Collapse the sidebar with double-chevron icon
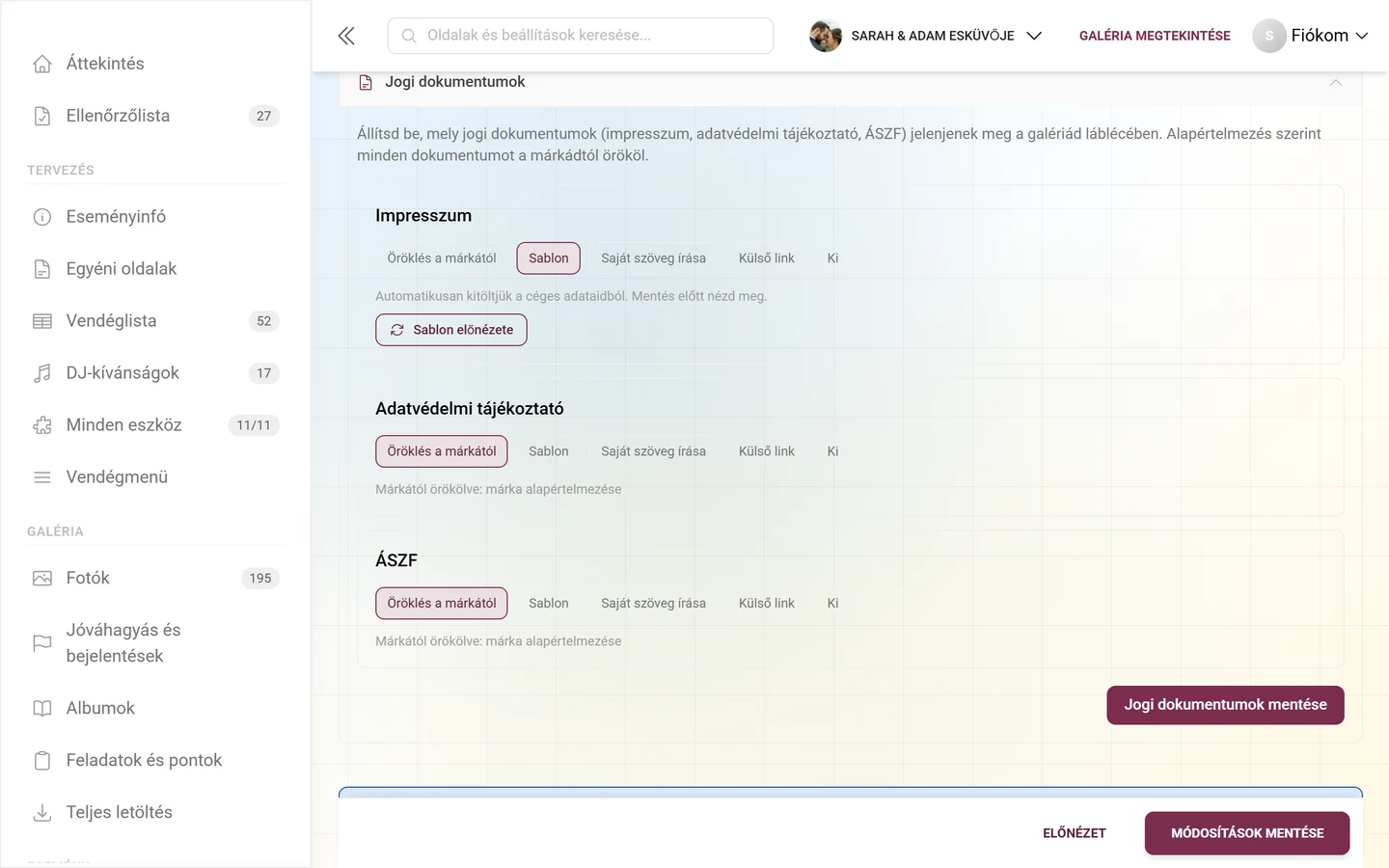The height and width of the screenshot is (868, 1389). point(346,36)
